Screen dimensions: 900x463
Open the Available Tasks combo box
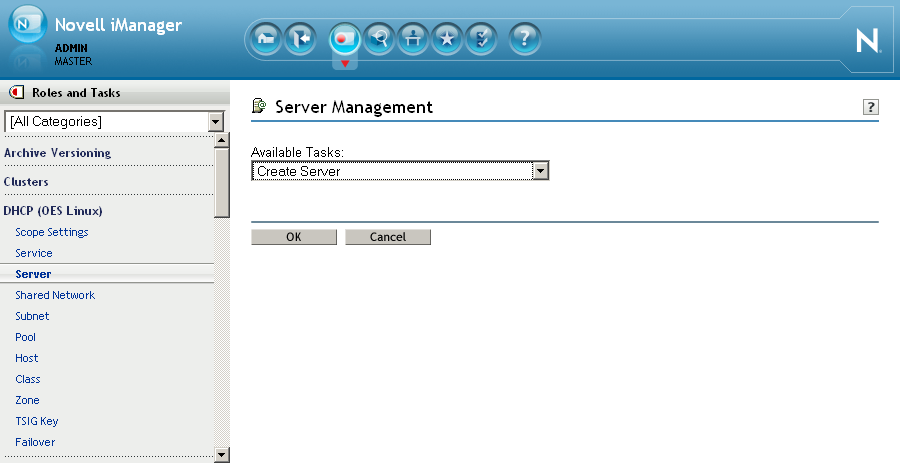point(400,171)
